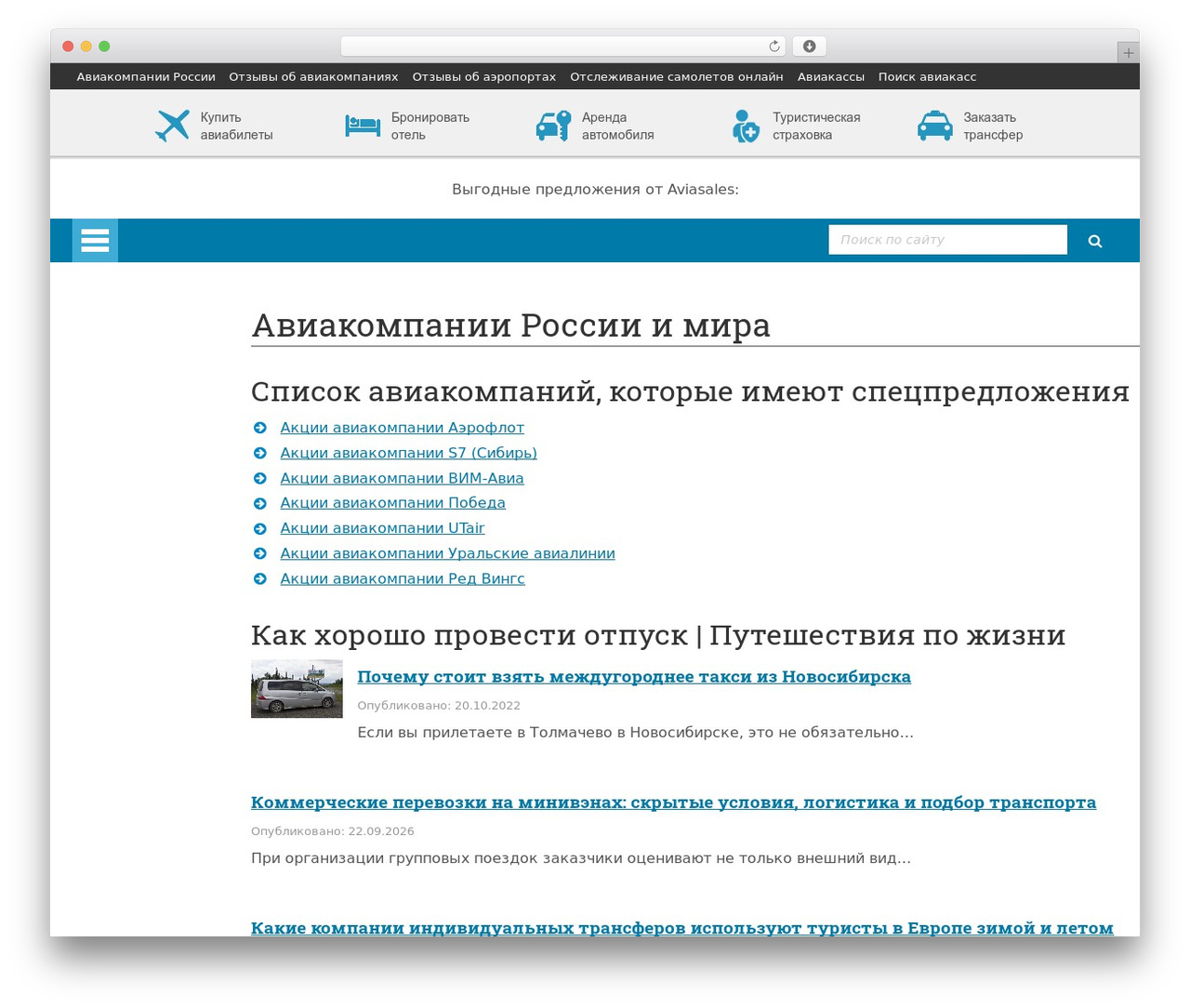Click the taxi transfer icon
This screenshot has height=1008, width=1190.
(935, 126)
